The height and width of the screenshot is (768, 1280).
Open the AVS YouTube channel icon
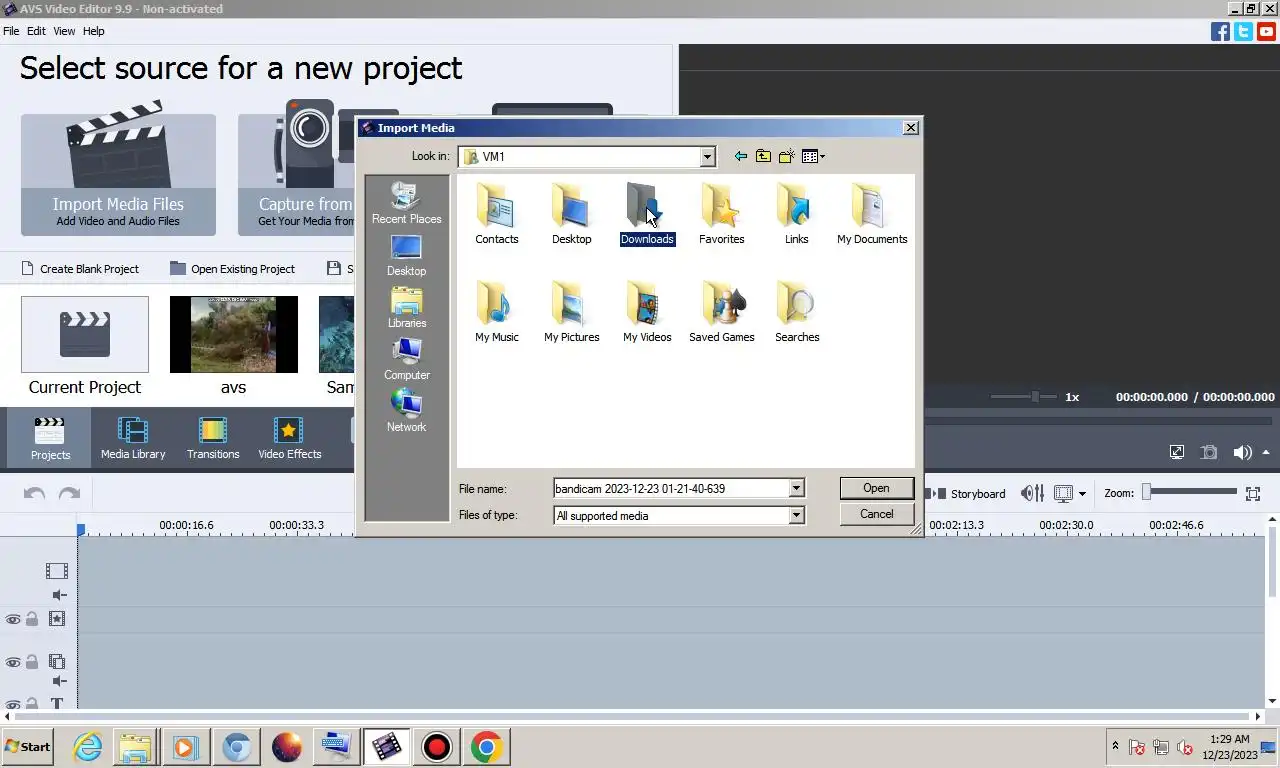[1266, 31]
